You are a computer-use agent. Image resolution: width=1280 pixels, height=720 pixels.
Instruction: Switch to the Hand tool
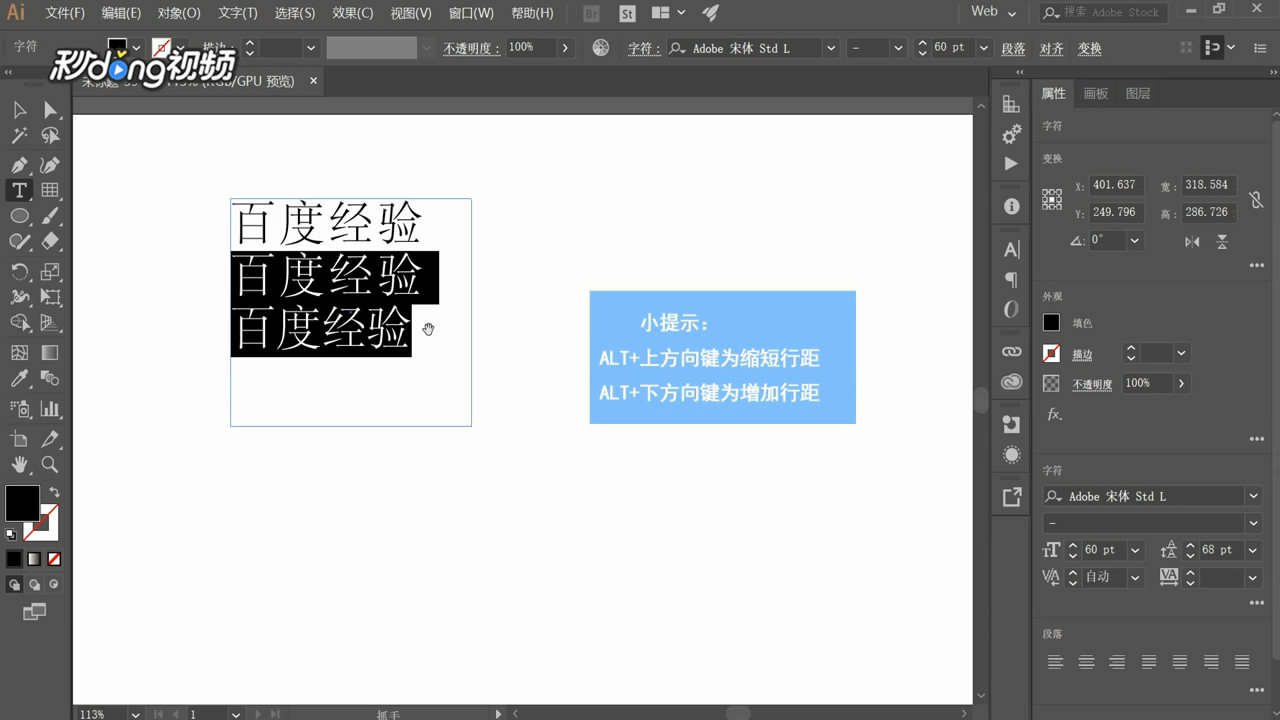pos(20,464)
